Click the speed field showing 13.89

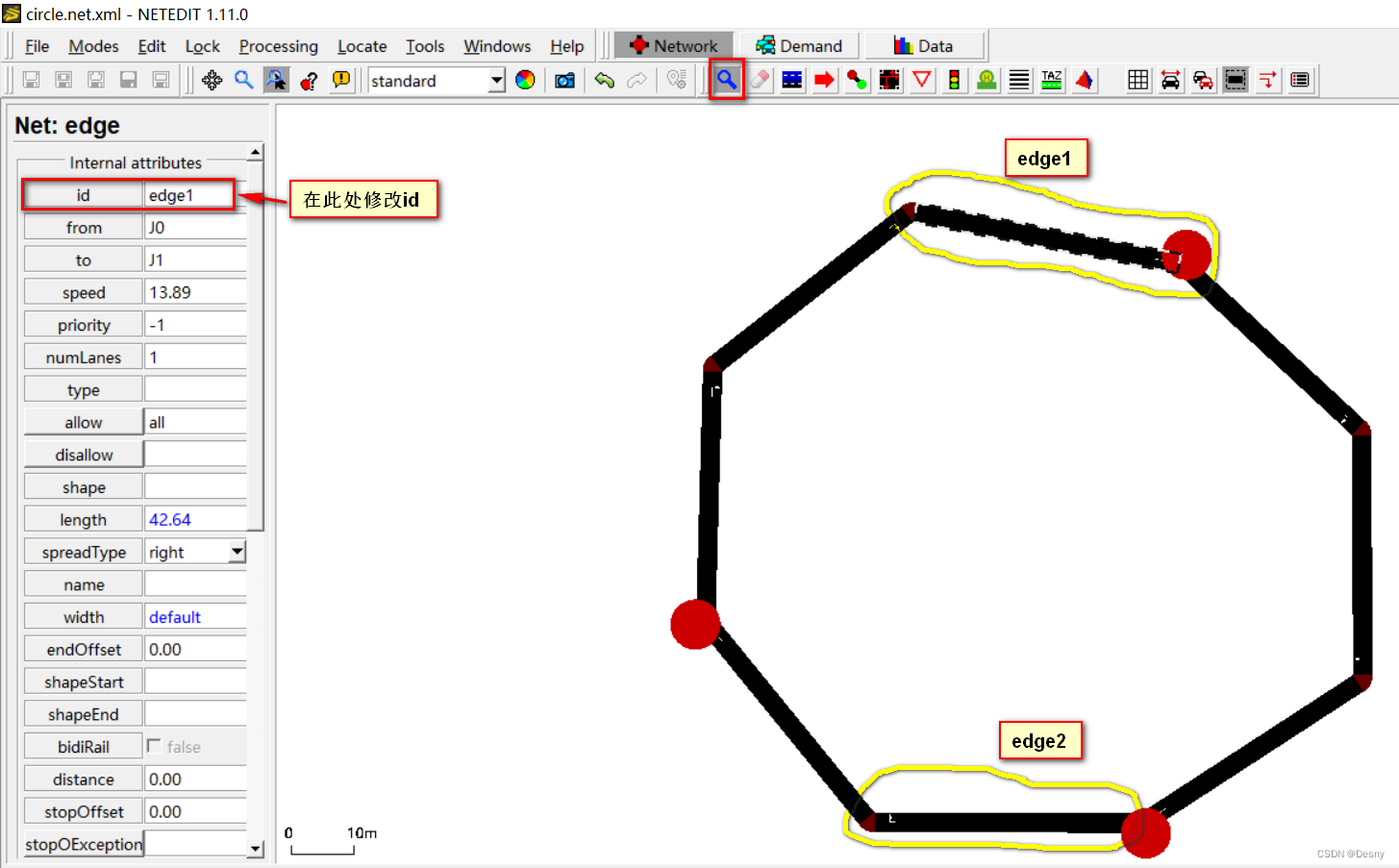click(x=195, y=292)
